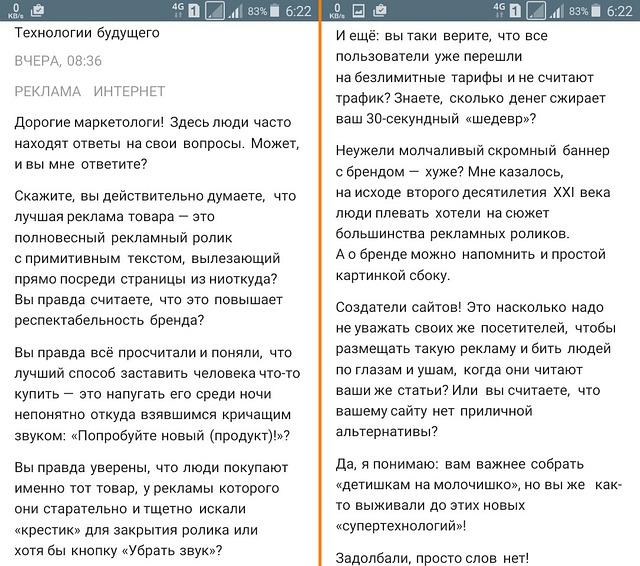Screen dimensions: 640x566
Task: Tap the battery icon in left screenshot
Action: (275, 11)
